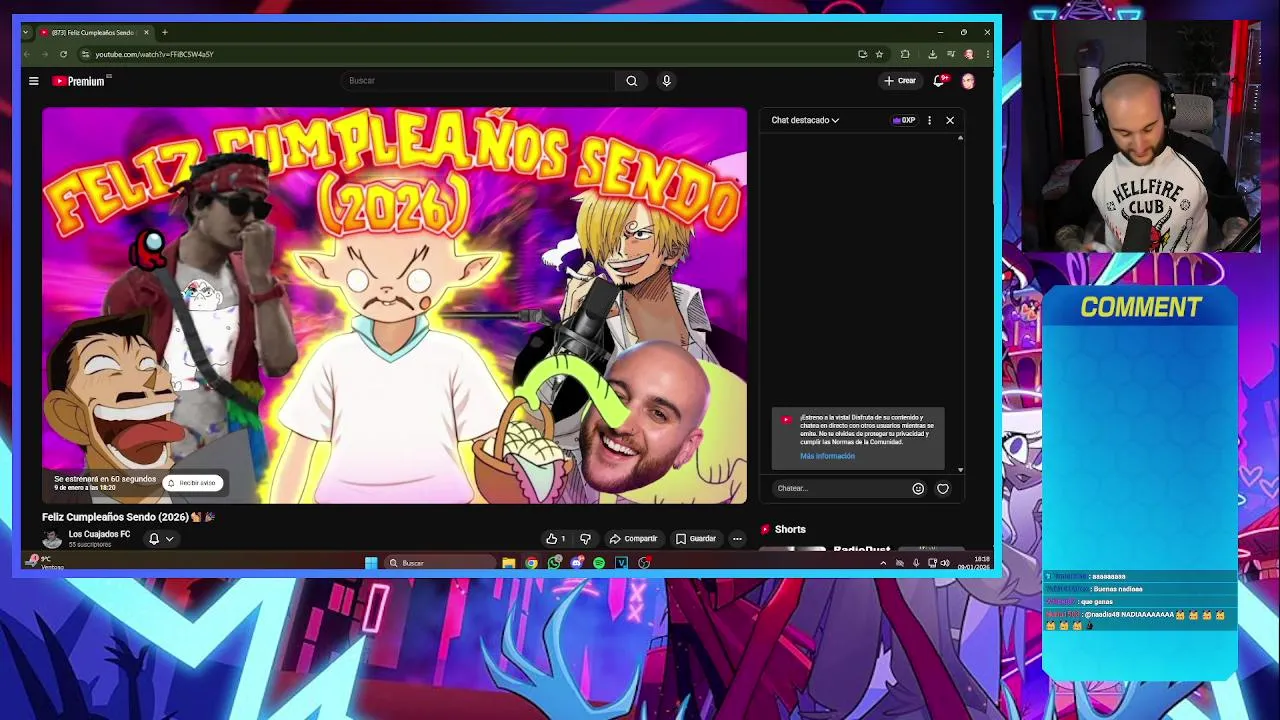Start voice search with the microphone icon
Image resolution: width=1280 pixels, height=720 pixels.
tap(666, 81)
